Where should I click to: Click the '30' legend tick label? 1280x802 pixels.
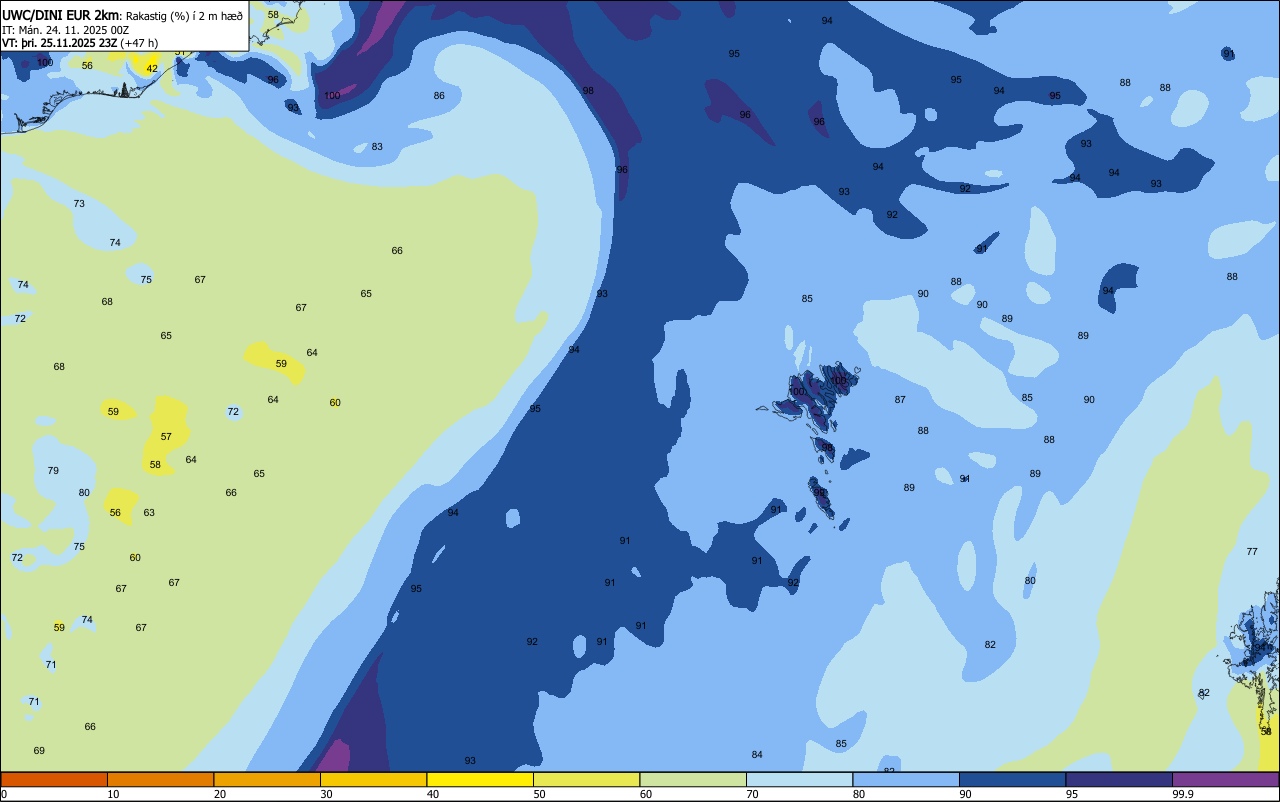pyautogui.click(x=327, y=794)
